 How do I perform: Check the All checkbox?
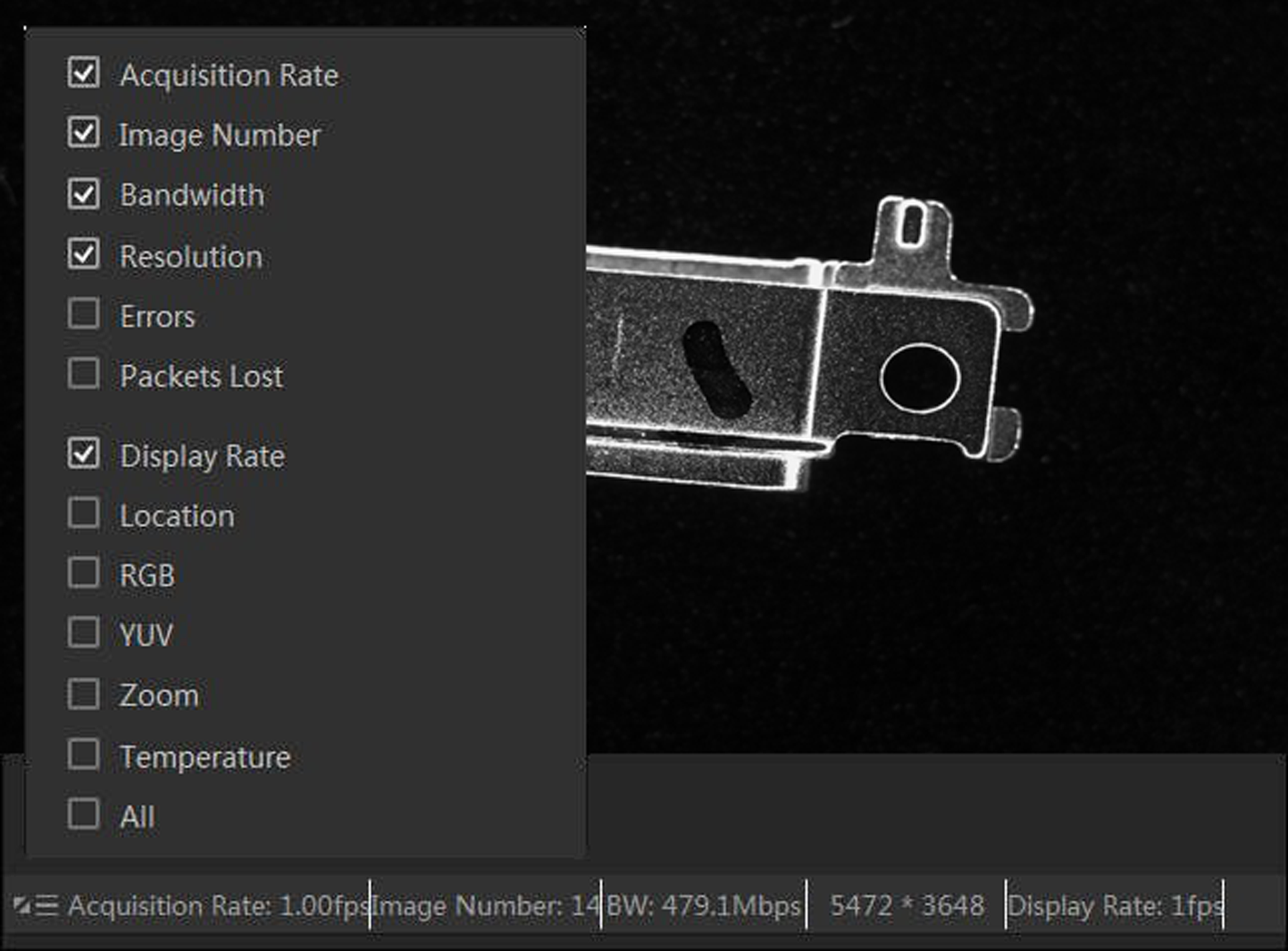(x=83, y=815)
